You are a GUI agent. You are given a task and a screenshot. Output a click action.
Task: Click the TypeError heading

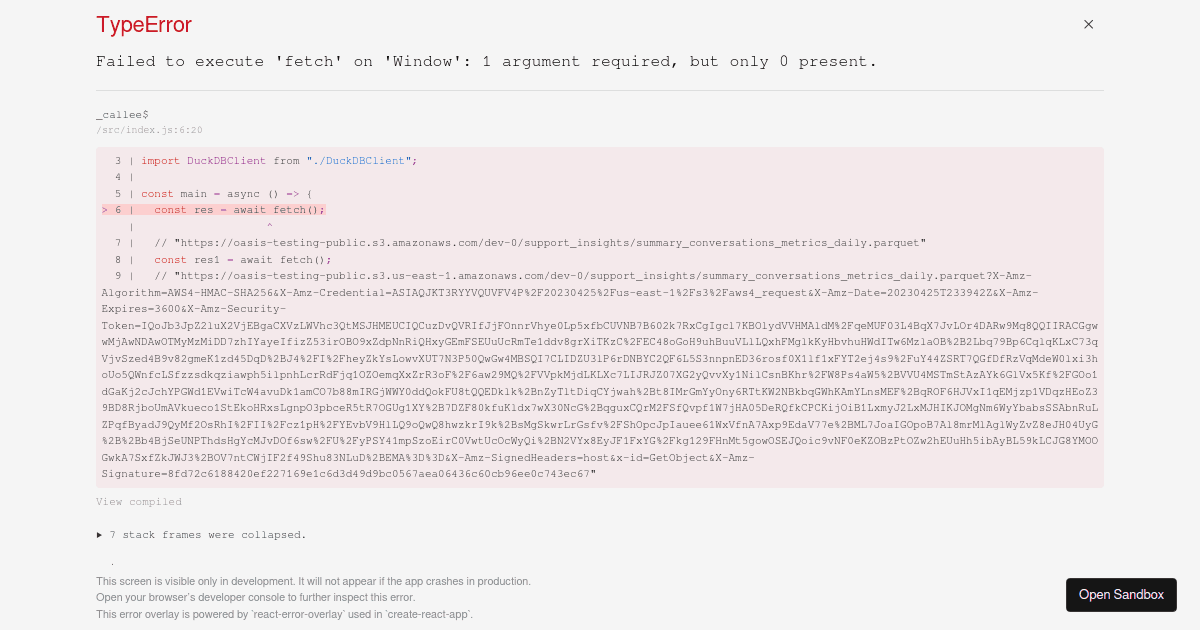click(144, 25)
